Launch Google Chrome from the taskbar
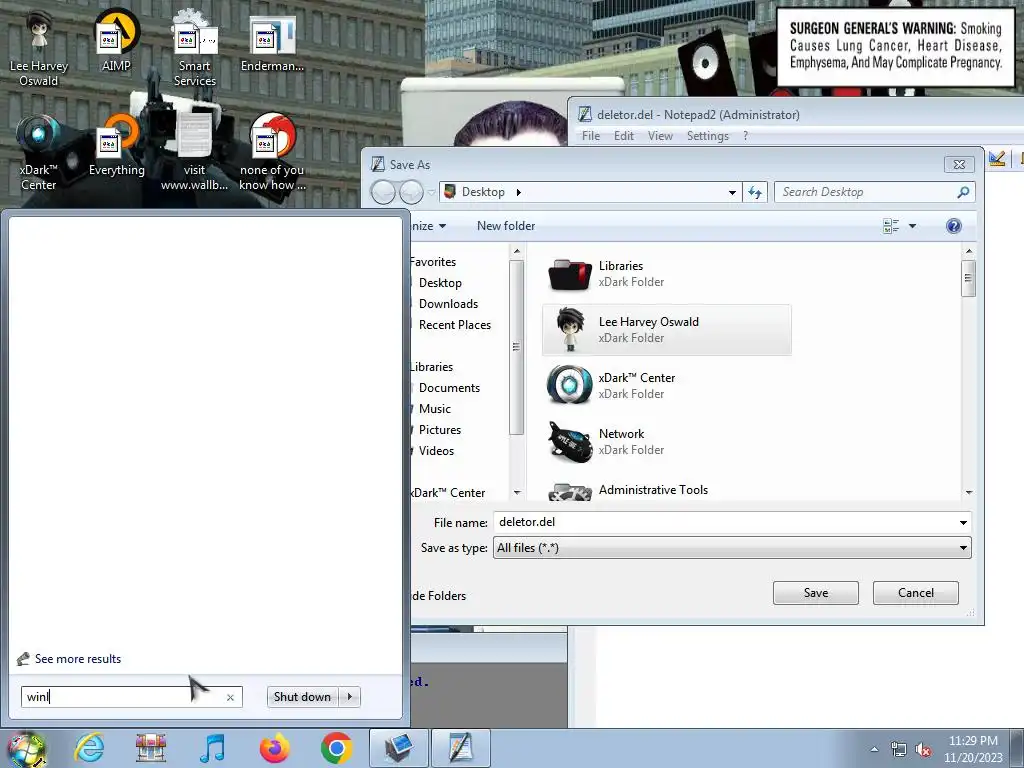Viewport: 1024px width, 768px height. pyautogui.click(x=336, y=748)
